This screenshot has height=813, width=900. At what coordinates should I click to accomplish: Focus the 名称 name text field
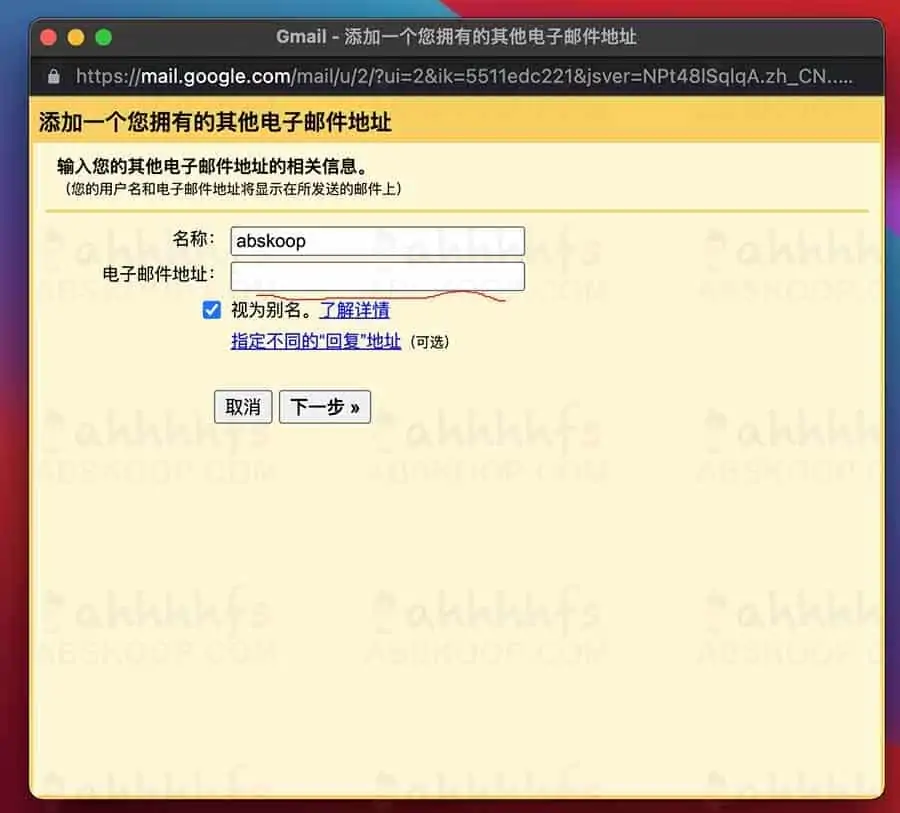point(377,241)
